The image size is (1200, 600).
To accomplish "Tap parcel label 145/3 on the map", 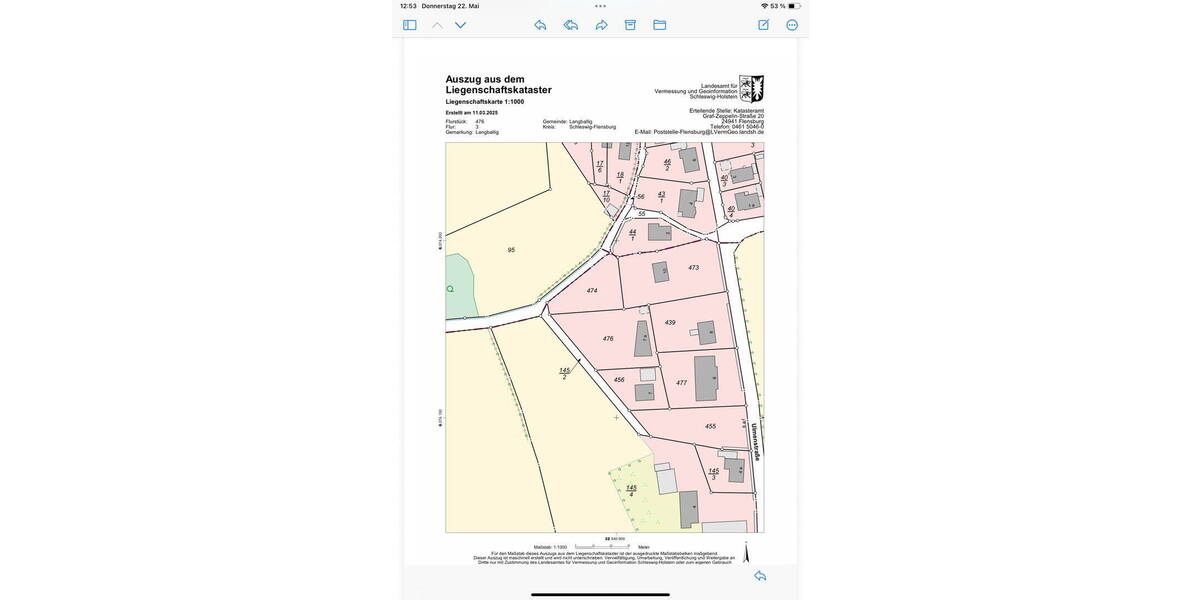I will coord(714,474).
